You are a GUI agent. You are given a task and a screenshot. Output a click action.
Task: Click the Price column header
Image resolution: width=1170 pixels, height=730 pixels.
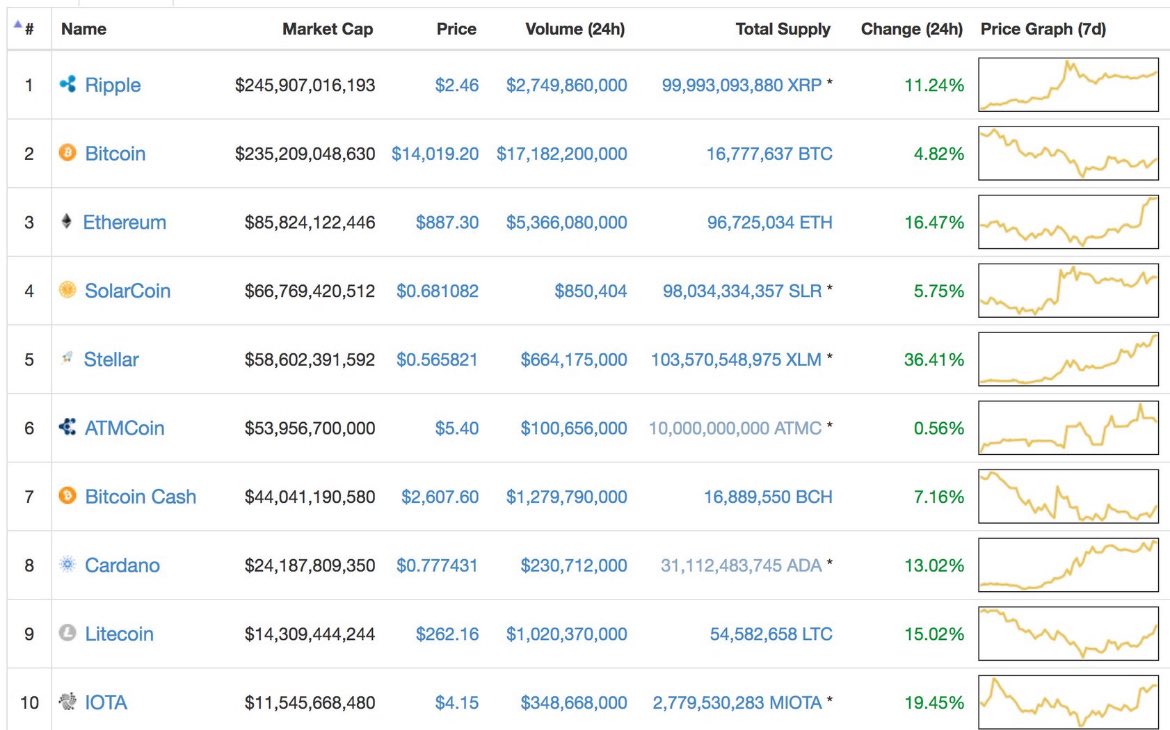[456, 29]
